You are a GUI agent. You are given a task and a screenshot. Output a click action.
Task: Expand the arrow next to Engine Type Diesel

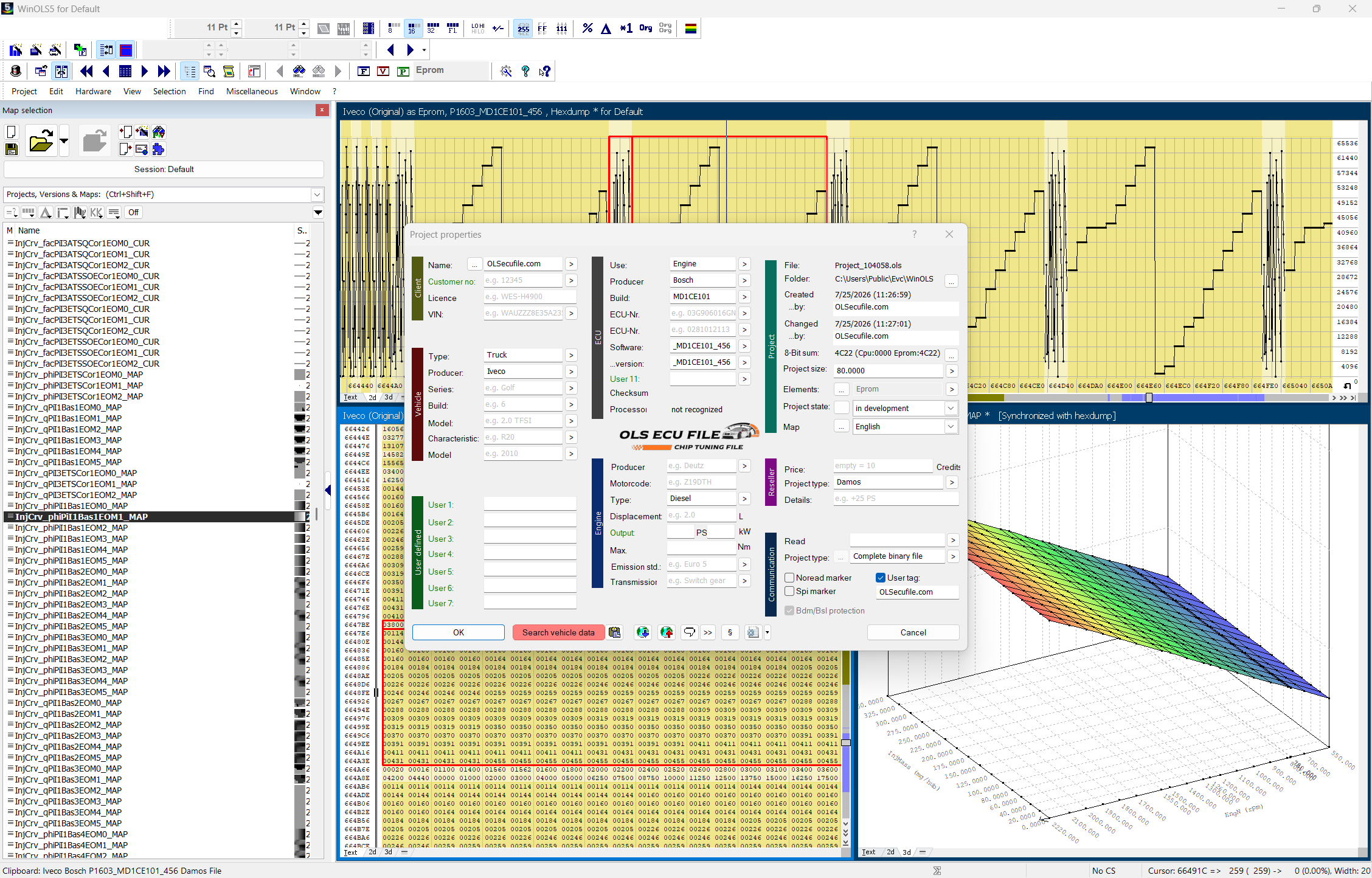coord(744,499)
